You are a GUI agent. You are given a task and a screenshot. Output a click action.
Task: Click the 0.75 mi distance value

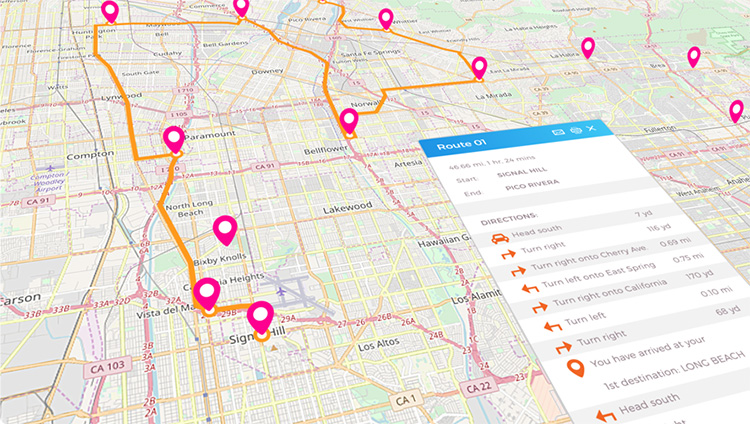(x=688, y=258)
